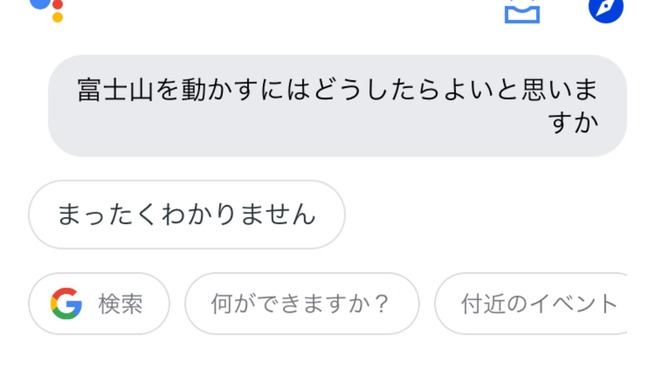This screenshot has height=368, width=655.
Task: Click the colorful Google G icon
Action: point(66,304)
